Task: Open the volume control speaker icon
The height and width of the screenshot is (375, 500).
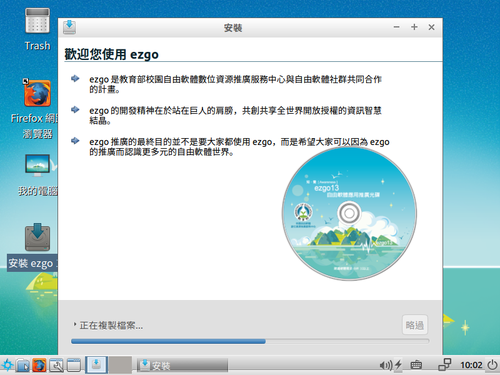Action: (386, 365)
